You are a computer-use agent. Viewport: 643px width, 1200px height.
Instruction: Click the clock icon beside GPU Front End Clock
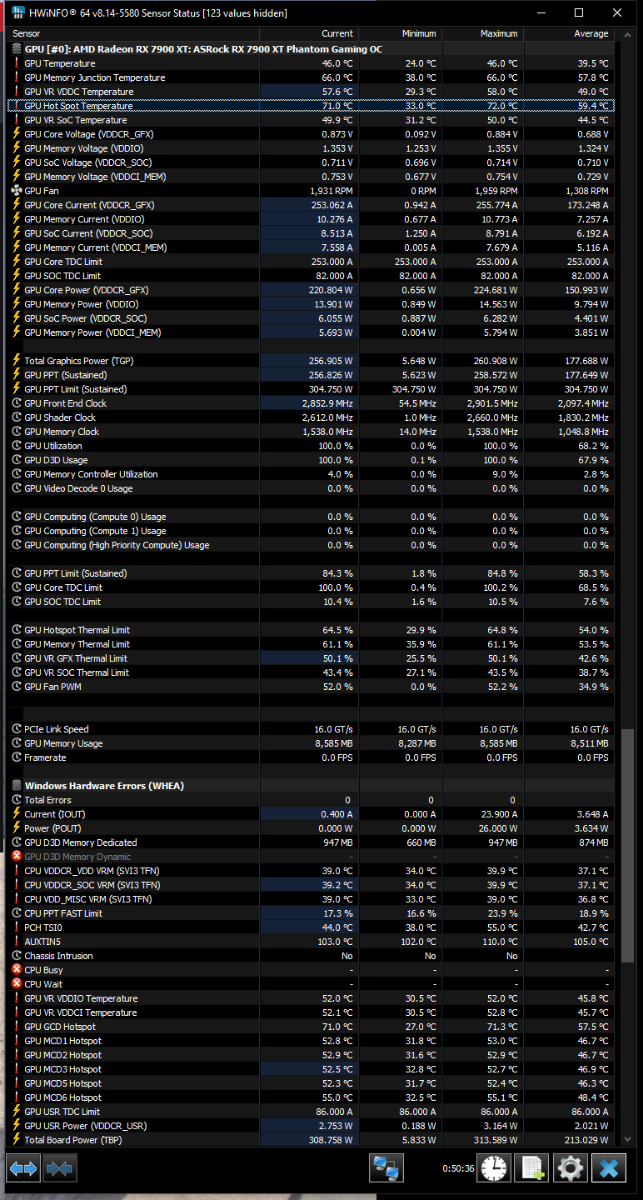(16, 403)
